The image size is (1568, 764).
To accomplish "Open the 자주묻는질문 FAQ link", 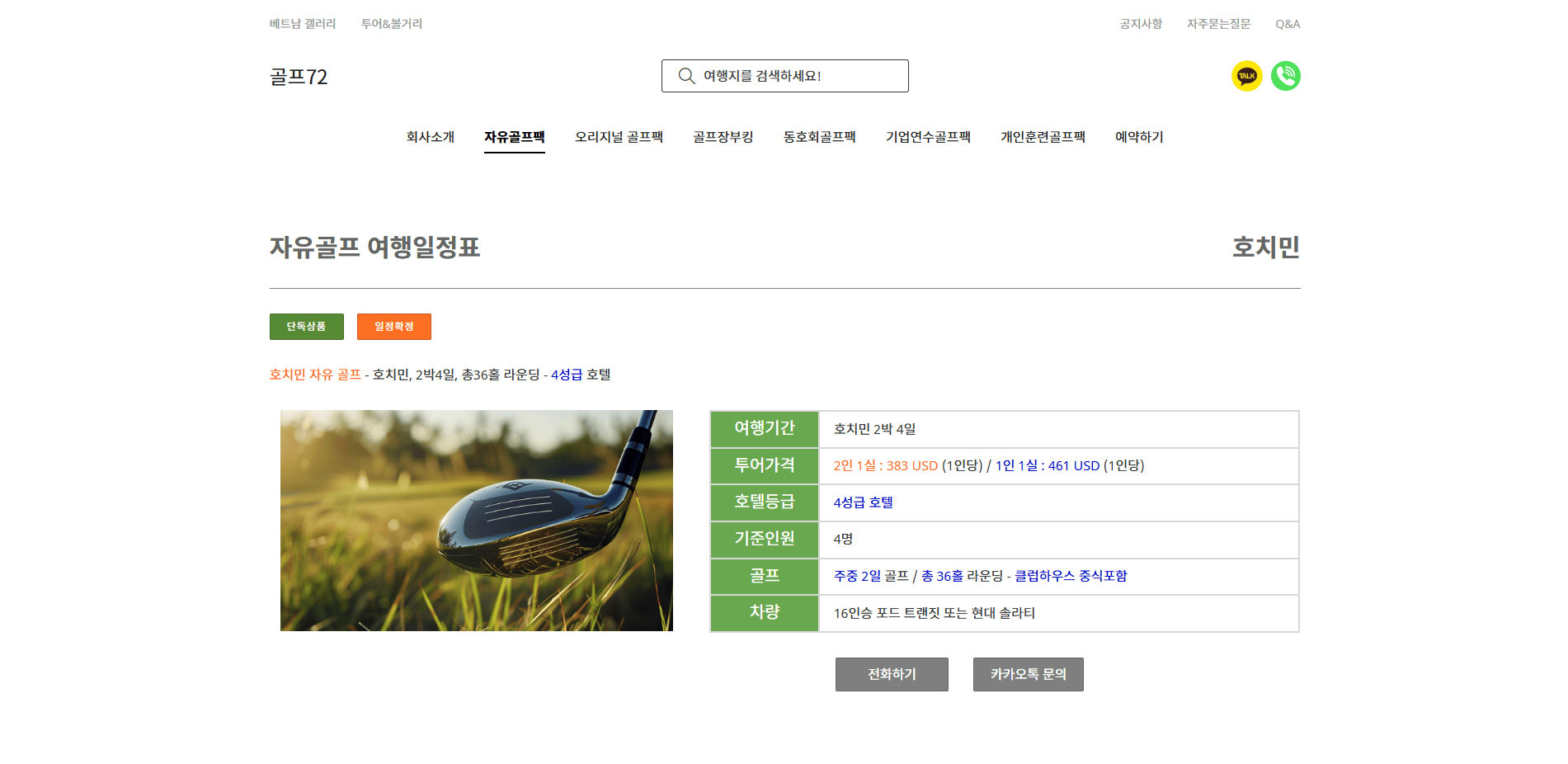I will tap(1217, 23).
